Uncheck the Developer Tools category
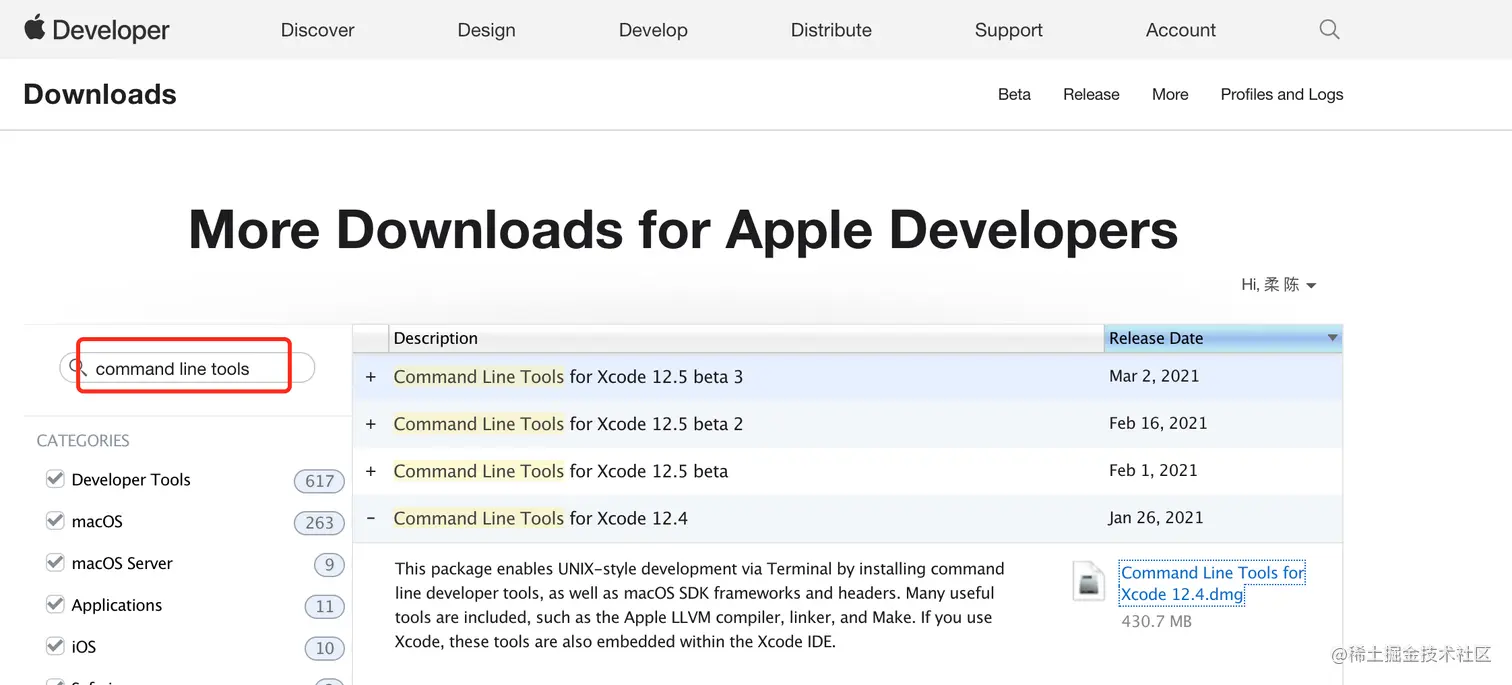1512x685 pixels. tap(55, 480)
